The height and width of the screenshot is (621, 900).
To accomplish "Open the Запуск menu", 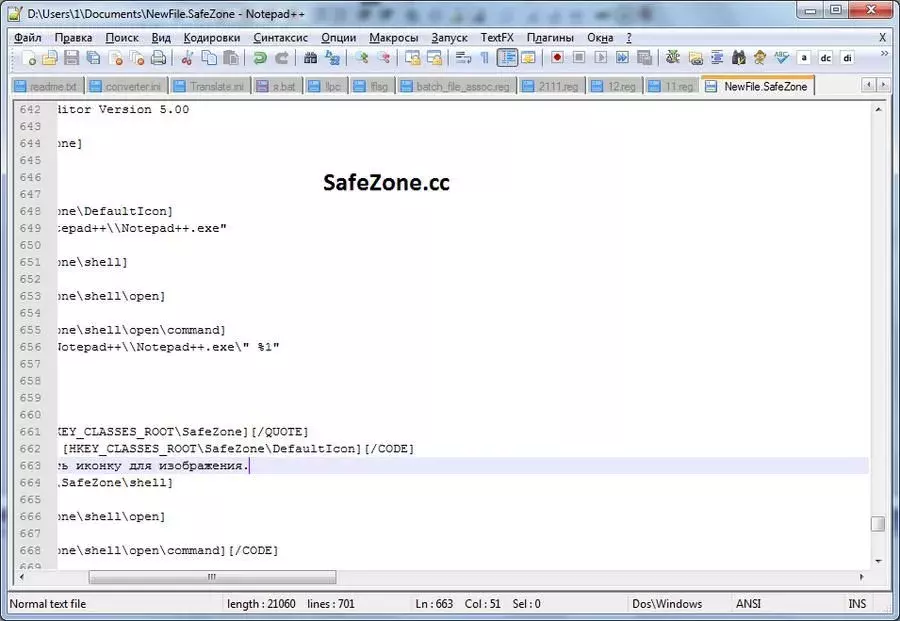I will click(x=449, y=37).
